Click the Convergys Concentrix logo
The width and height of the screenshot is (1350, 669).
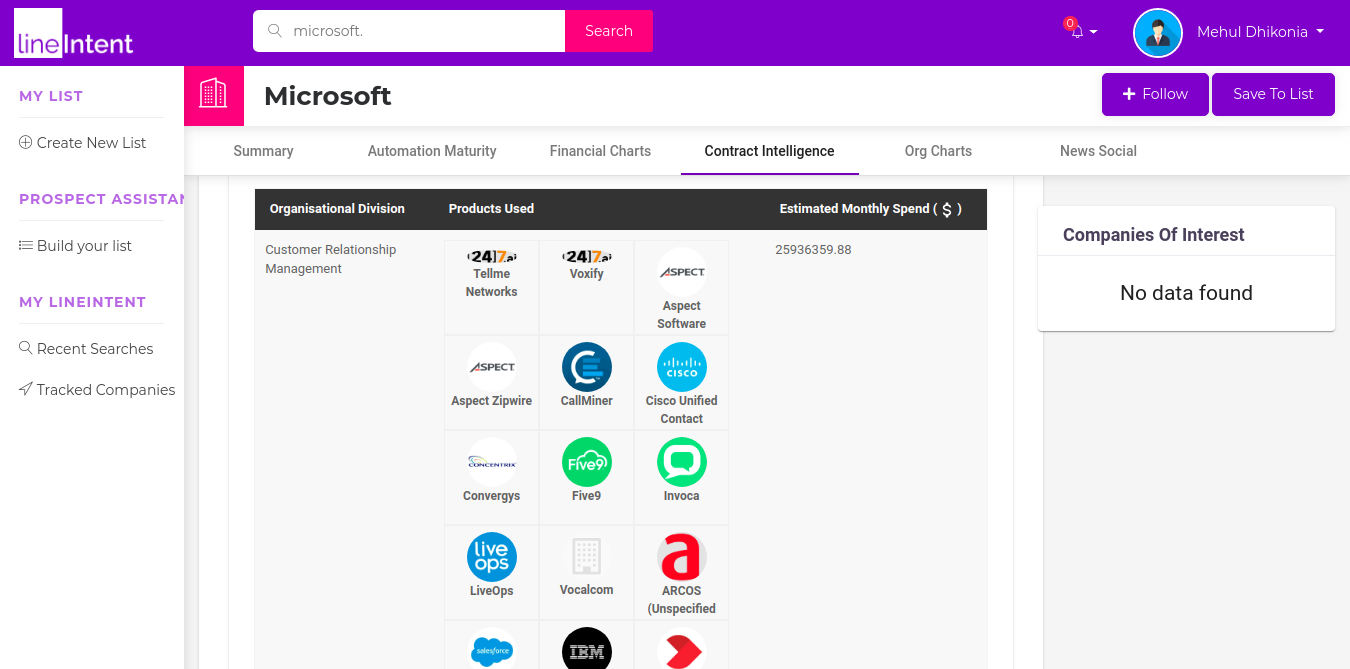[492, 462]
